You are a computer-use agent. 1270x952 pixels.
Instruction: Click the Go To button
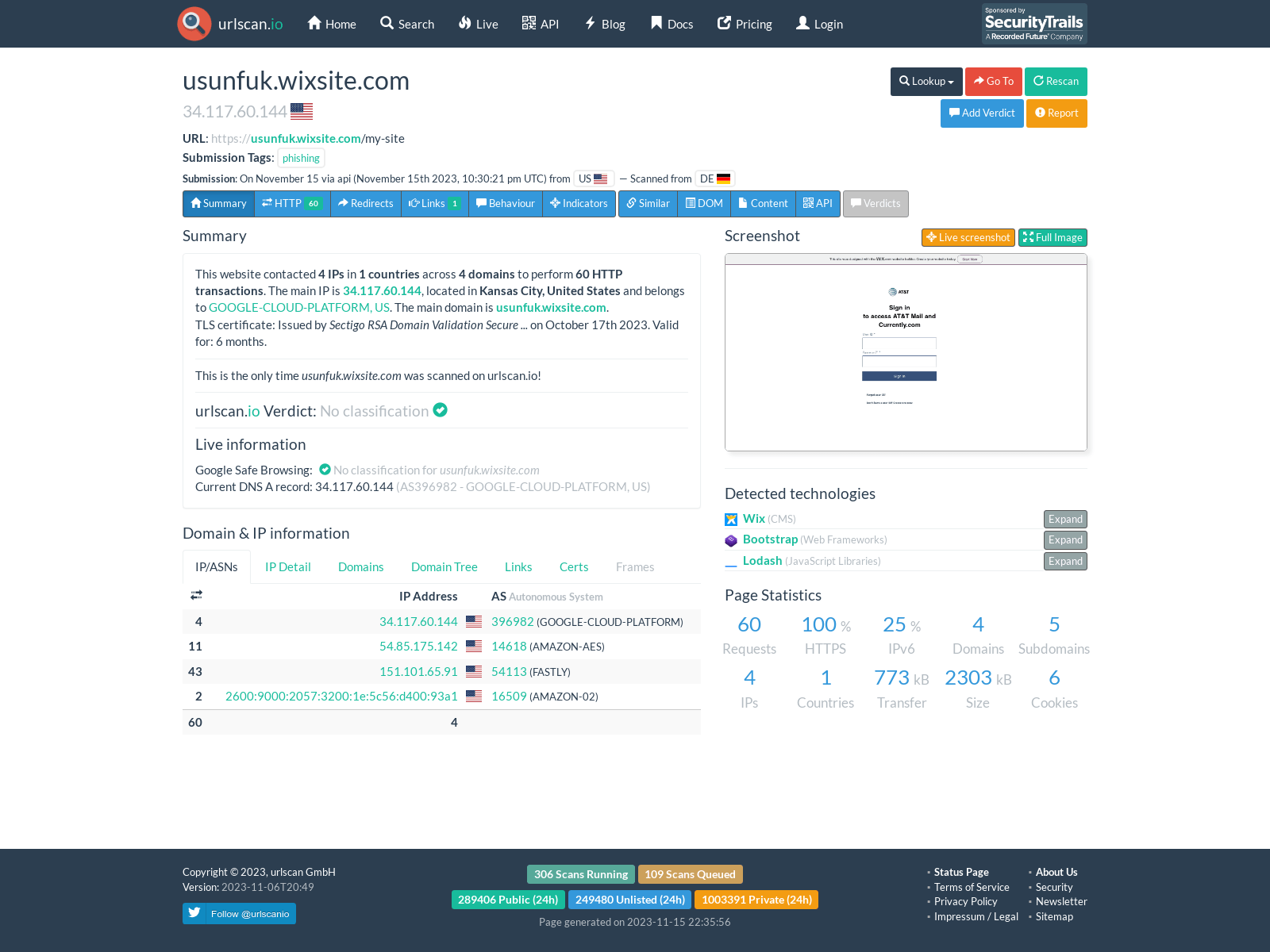(x=994, y=82)
